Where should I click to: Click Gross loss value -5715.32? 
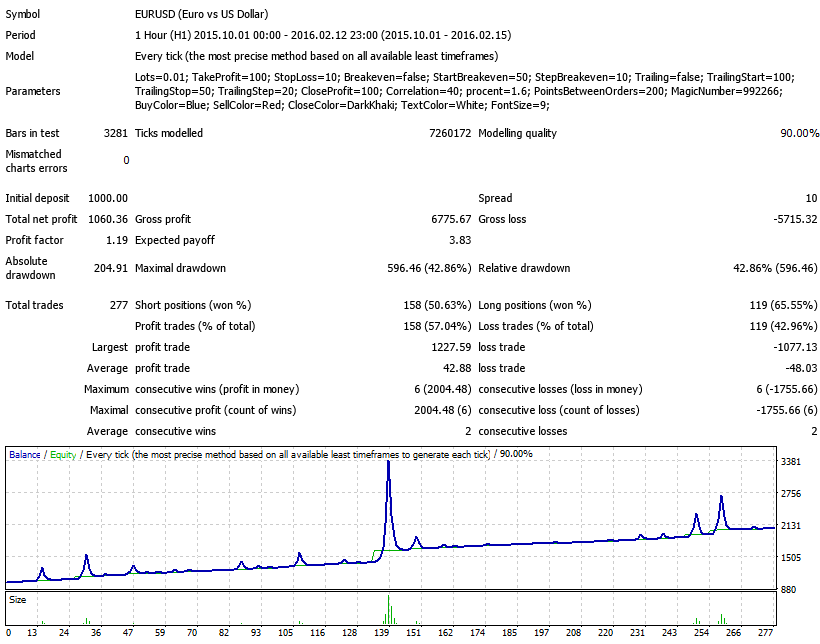[x=795, y=219]
